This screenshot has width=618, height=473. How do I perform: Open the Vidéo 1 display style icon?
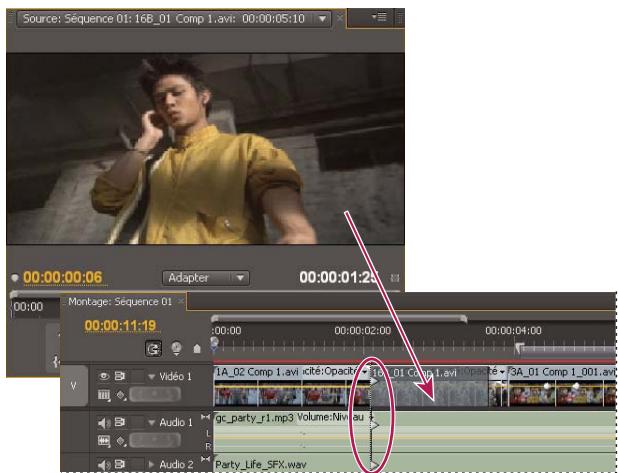tap(104, 395)
